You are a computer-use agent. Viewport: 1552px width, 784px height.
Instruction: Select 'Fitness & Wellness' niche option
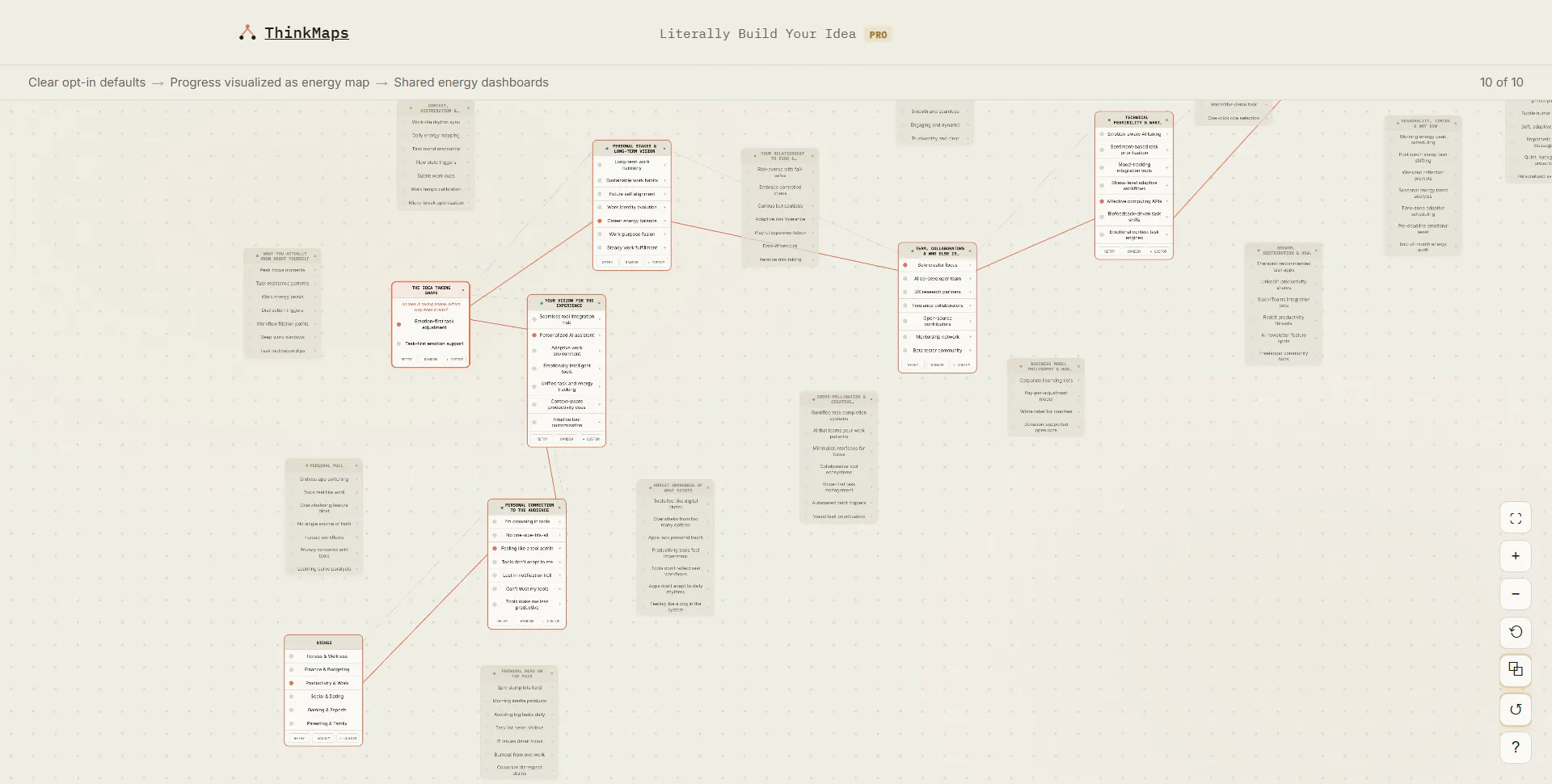pyautogui.click(x=291, y=656)
